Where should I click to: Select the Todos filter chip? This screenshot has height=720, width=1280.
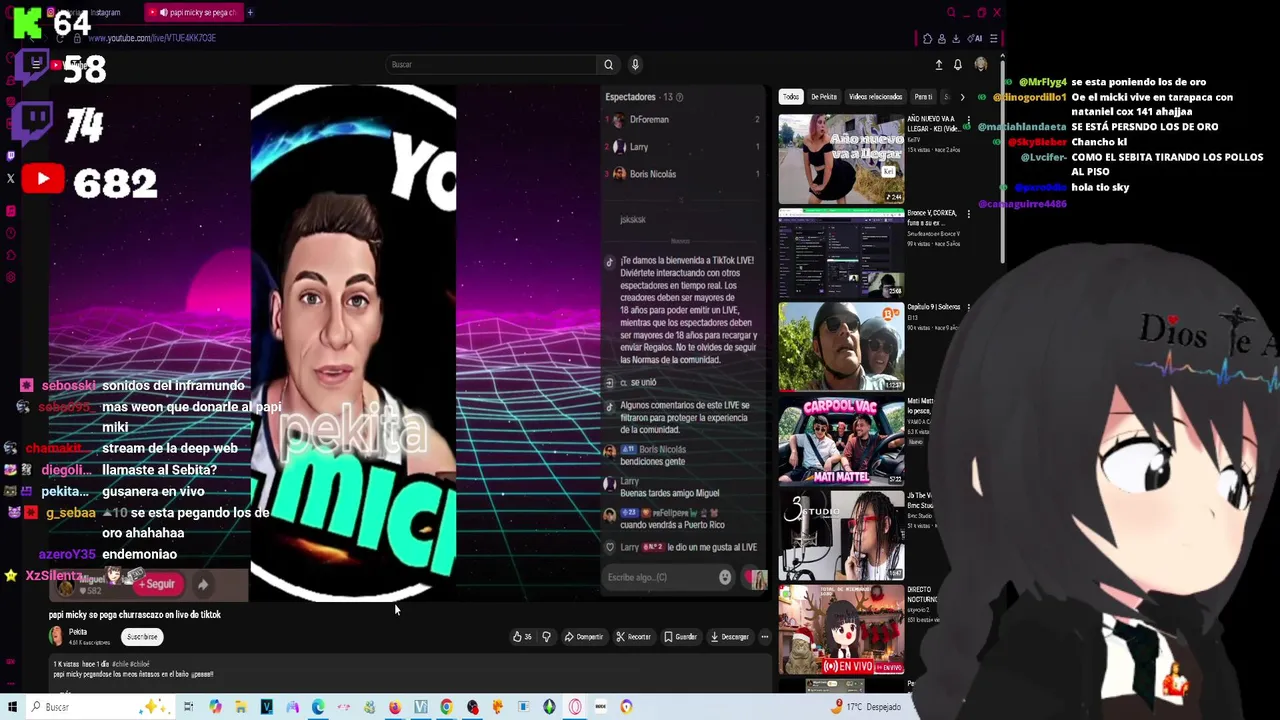coord(791,97)
